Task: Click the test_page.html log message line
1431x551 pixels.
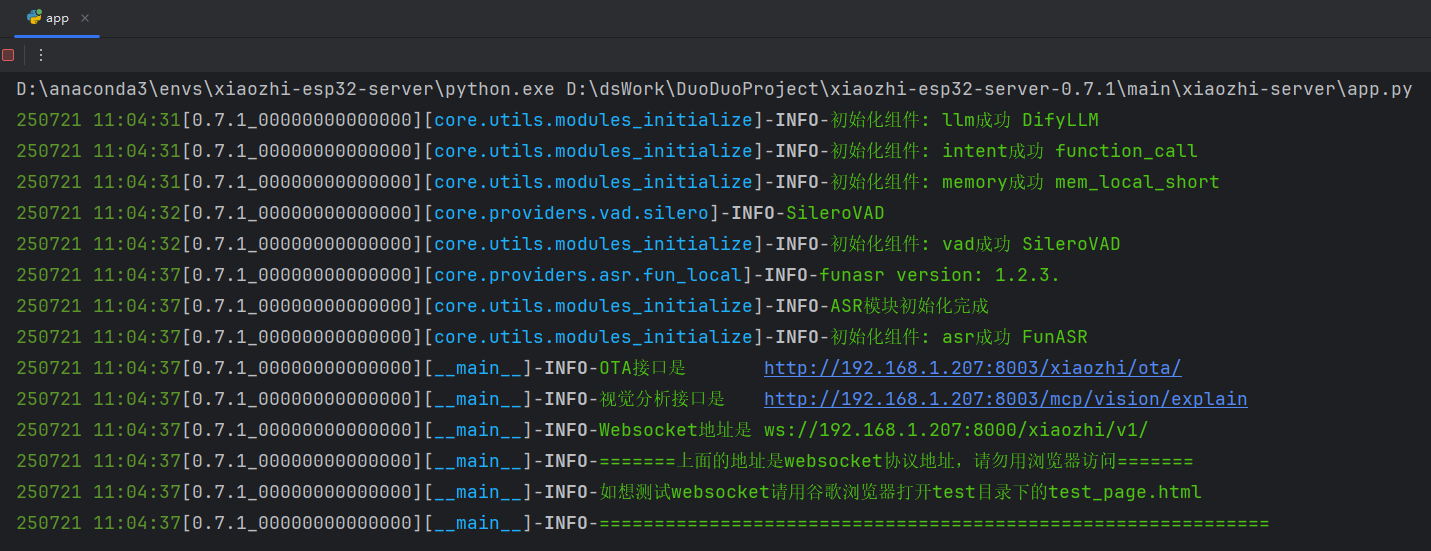Action: (609, 492)
